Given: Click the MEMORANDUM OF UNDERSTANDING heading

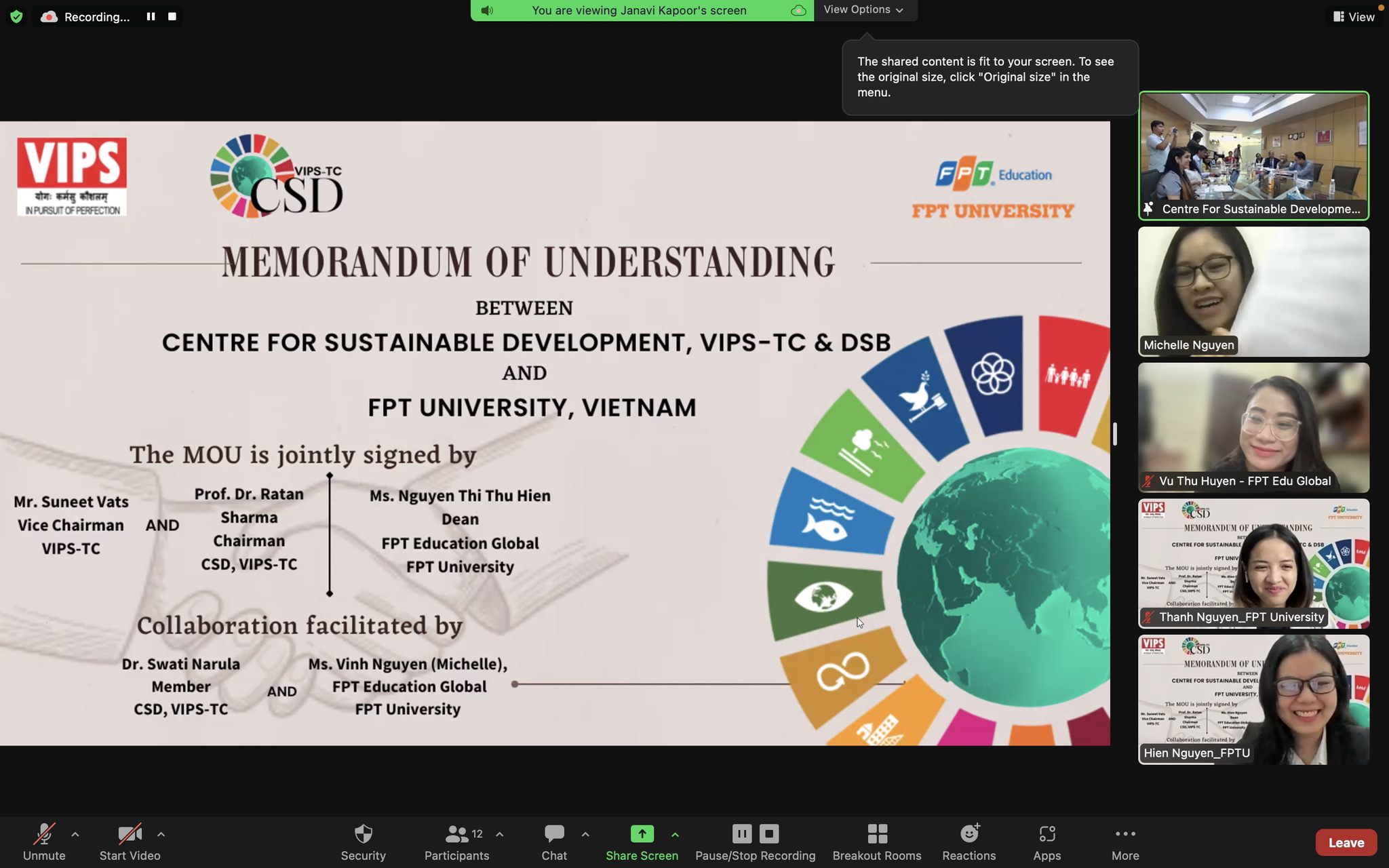Looking at the screenshot, I should click(528, 262).
